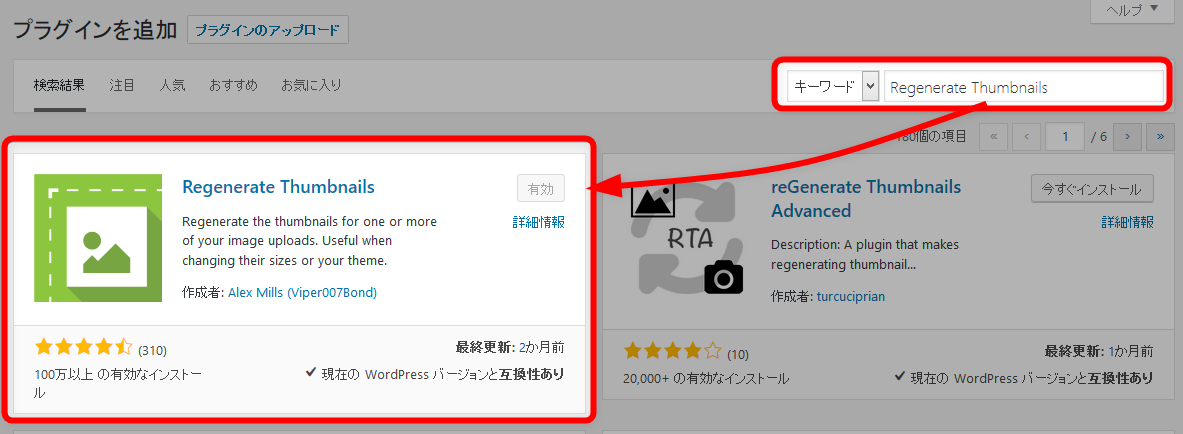Switch to 検索結果 tab
Screen dimensions: 1183x434
coord(60,85)
